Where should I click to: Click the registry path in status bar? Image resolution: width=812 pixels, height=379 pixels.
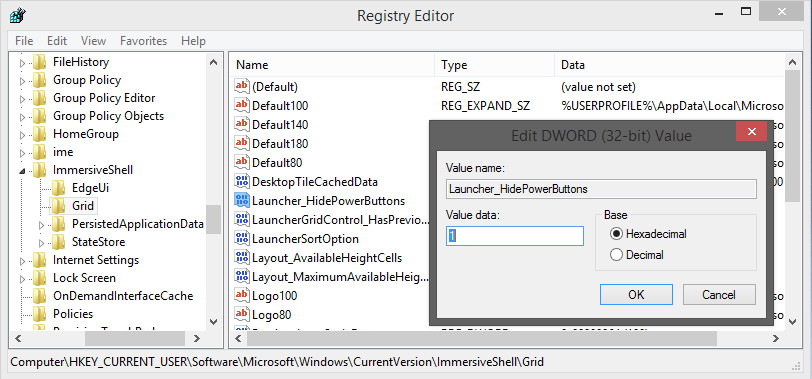[277, 361]
